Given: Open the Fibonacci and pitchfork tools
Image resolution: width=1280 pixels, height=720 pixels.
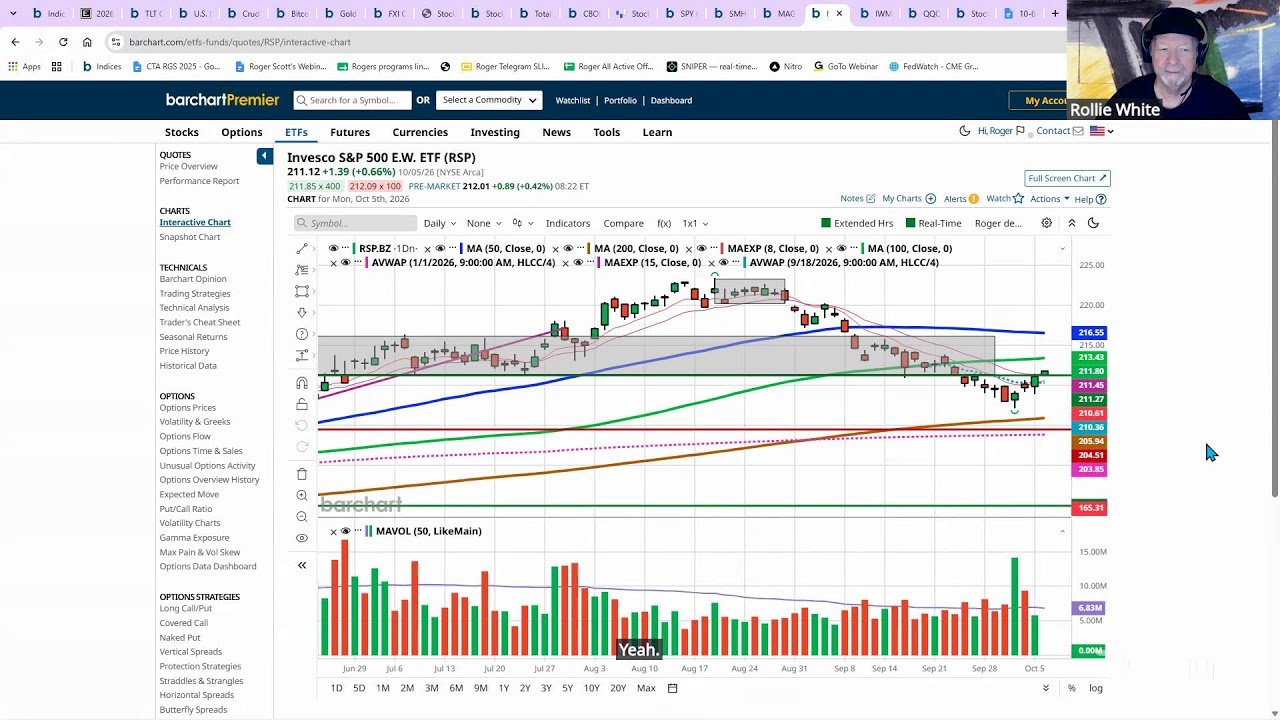Looking at the screenshot, I should click(x=302, y=270).
